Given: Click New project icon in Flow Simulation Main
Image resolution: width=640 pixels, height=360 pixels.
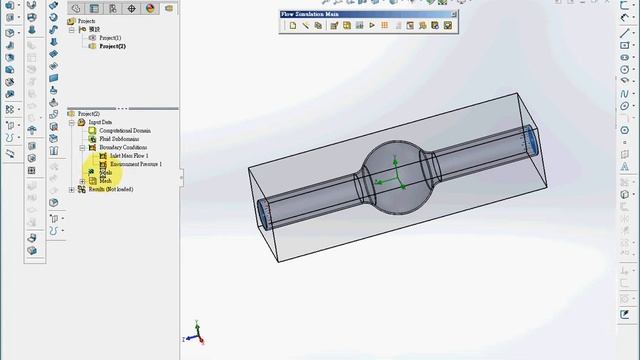Looking at the screenshot, I should pyautogui.click(x=293, y=26).
